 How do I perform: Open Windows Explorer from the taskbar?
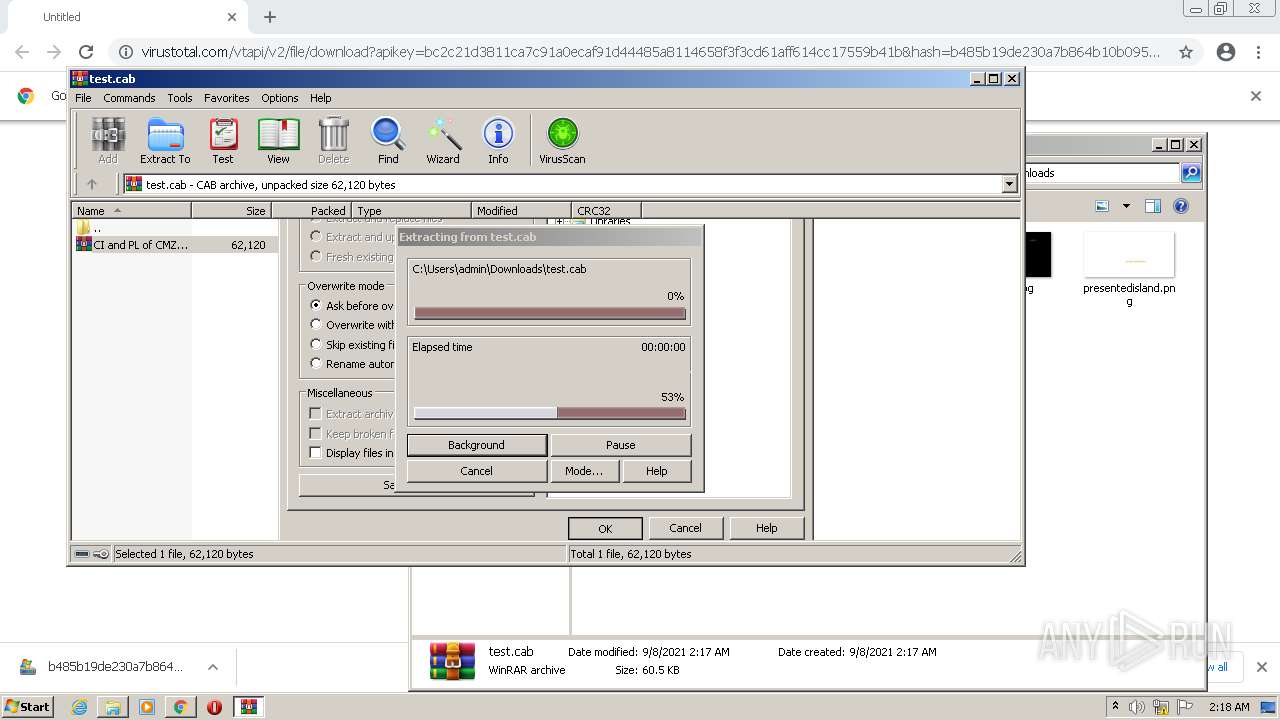click(113, 707)
